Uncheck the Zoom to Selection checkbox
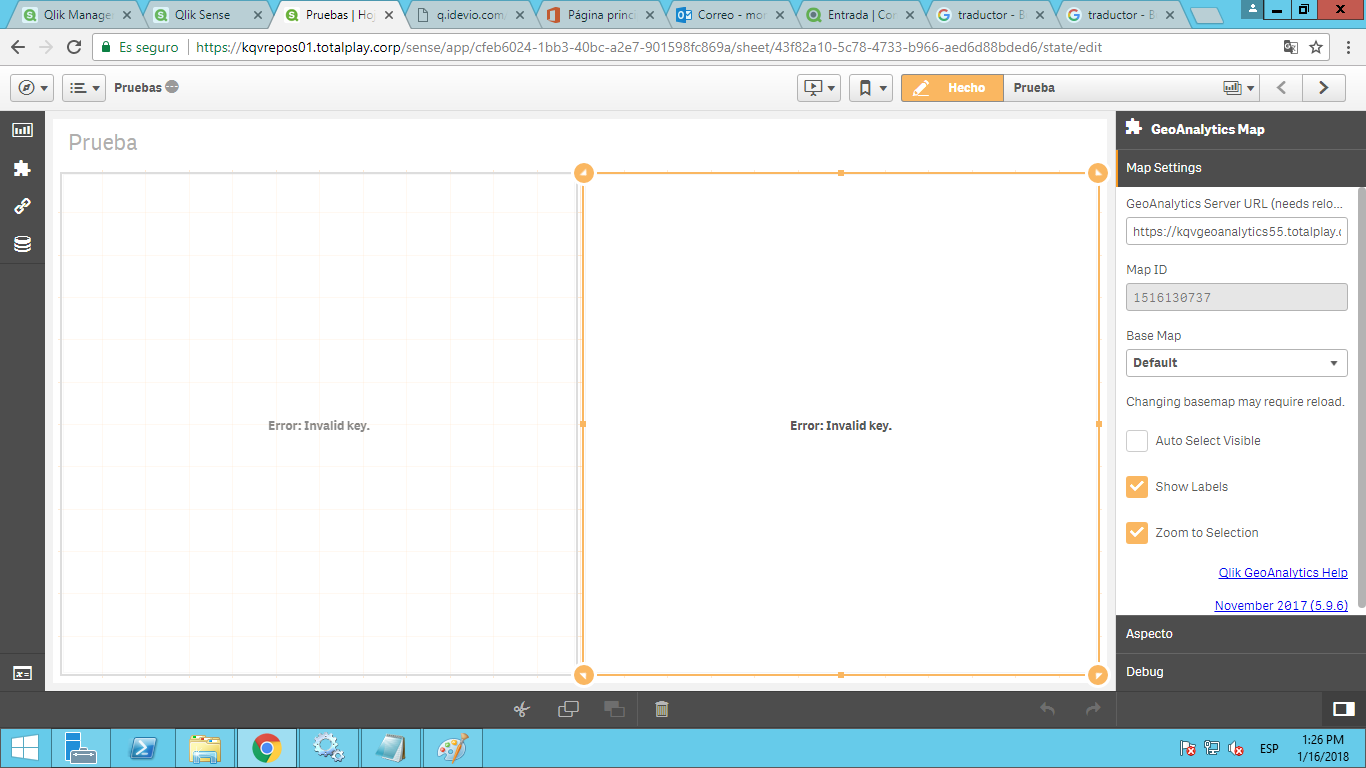This screenshot has width=1366, height=768. pyautogui.click(x=1137, y=533)
